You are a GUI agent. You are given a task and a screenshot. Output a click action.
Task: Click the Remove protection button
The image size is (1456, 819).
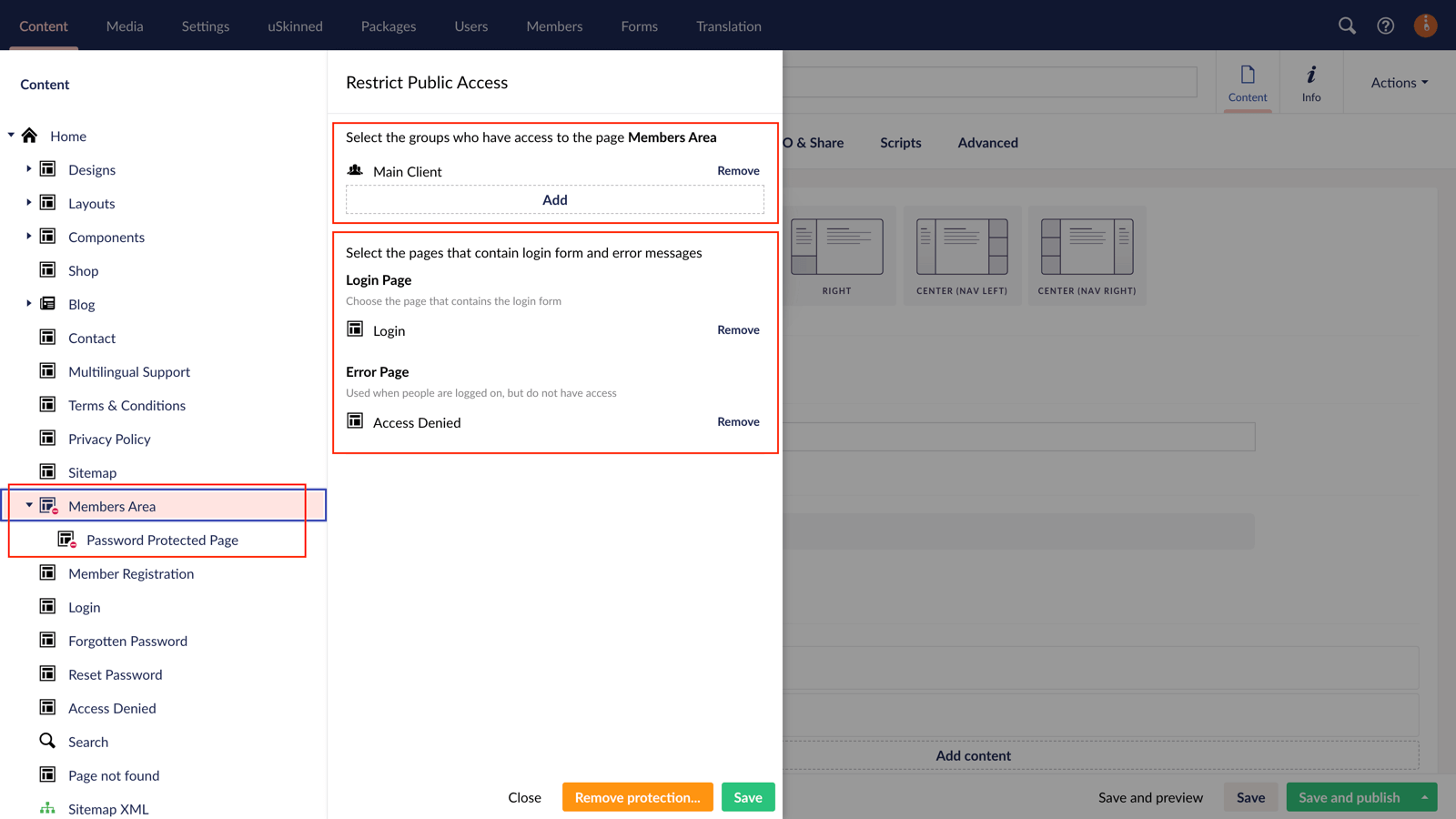point(637,796)
